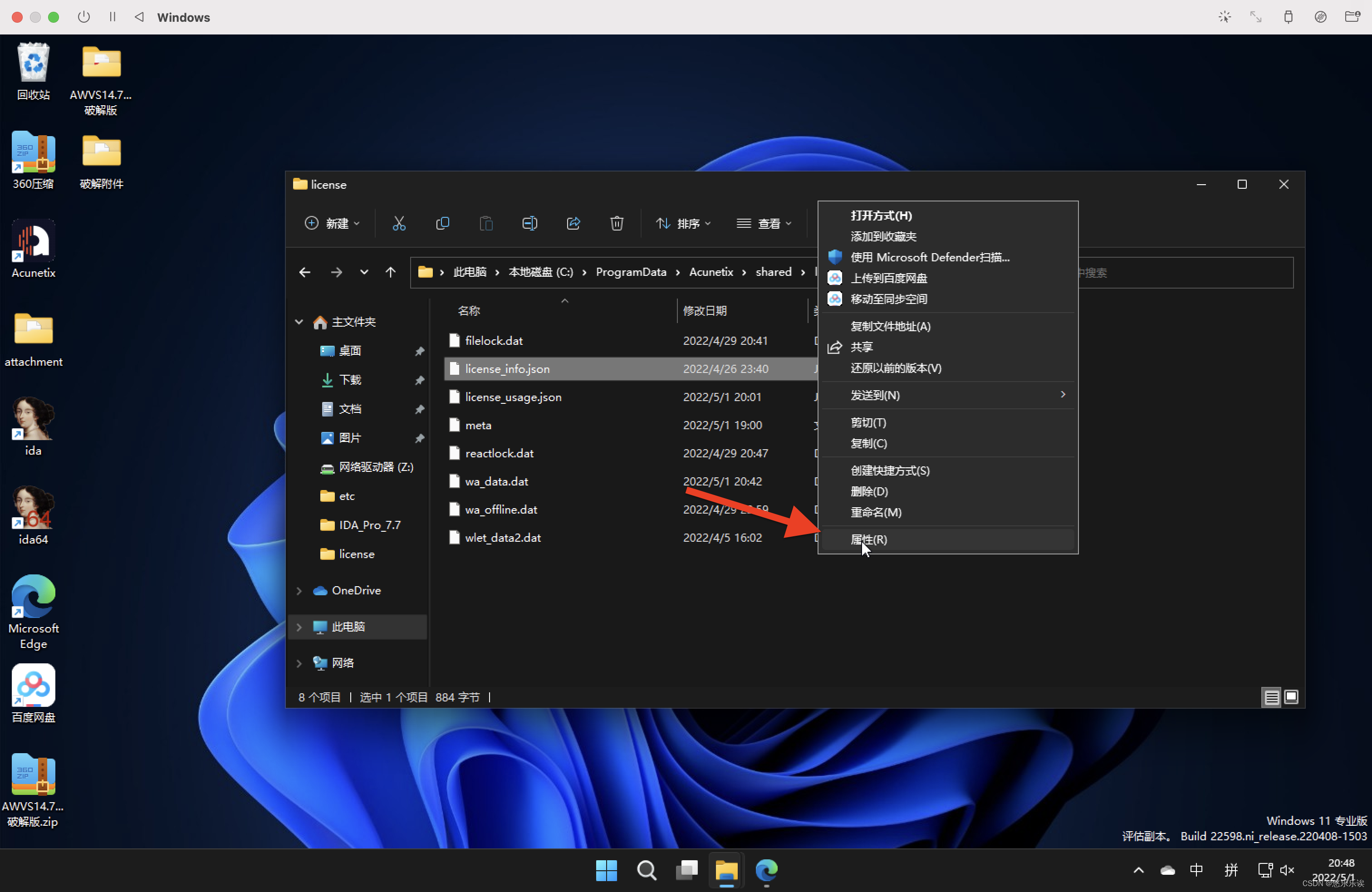Click the Delete trash icon in toolbar
The height and width of the screenshot is (892, 1372).
pyautogui.click(x=616, y=223)
